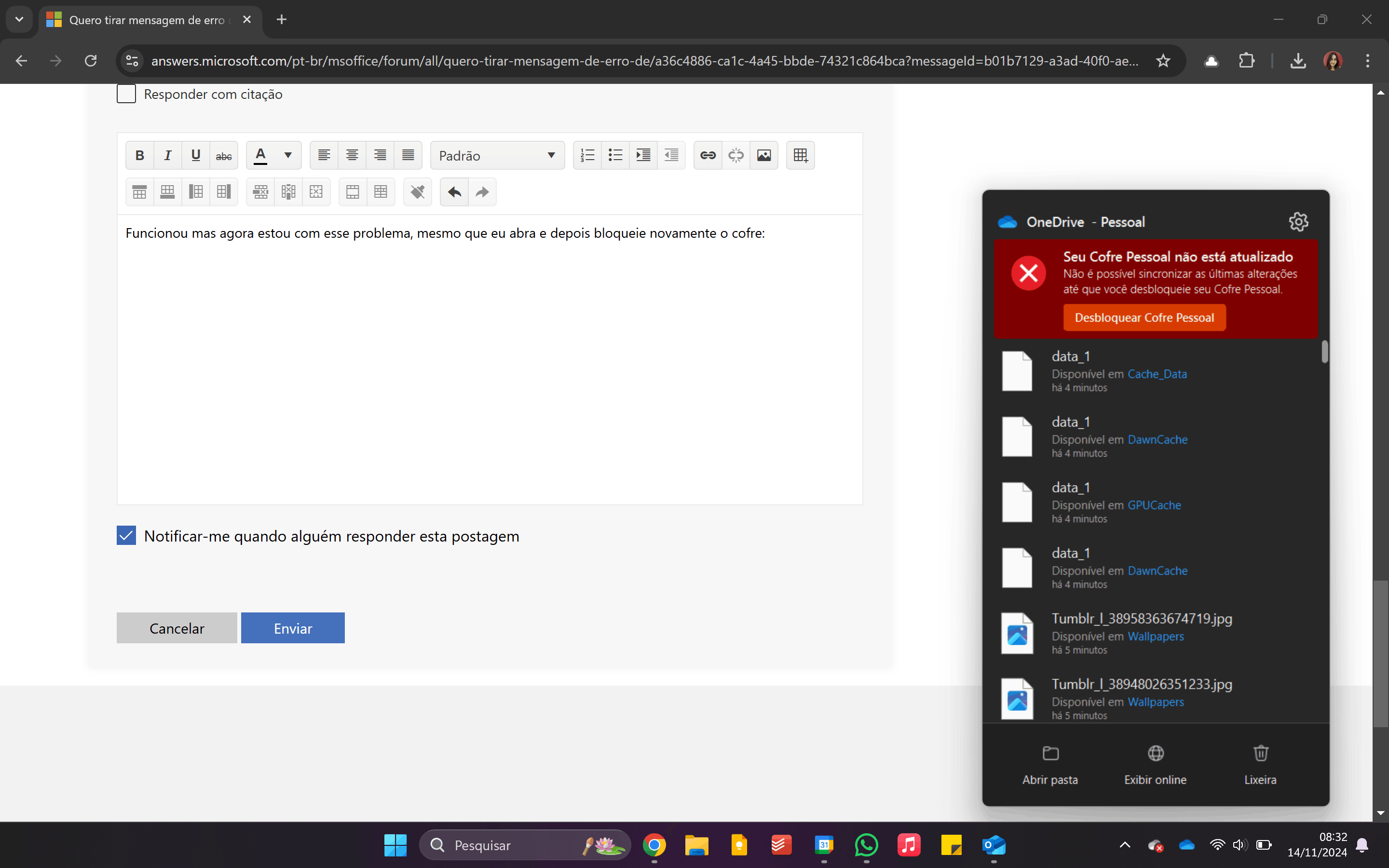Image resolution: width=1389 pixels, height=868 pixels.
Task: Open the Cache_Data folder link
Action: pos(1157,374)
